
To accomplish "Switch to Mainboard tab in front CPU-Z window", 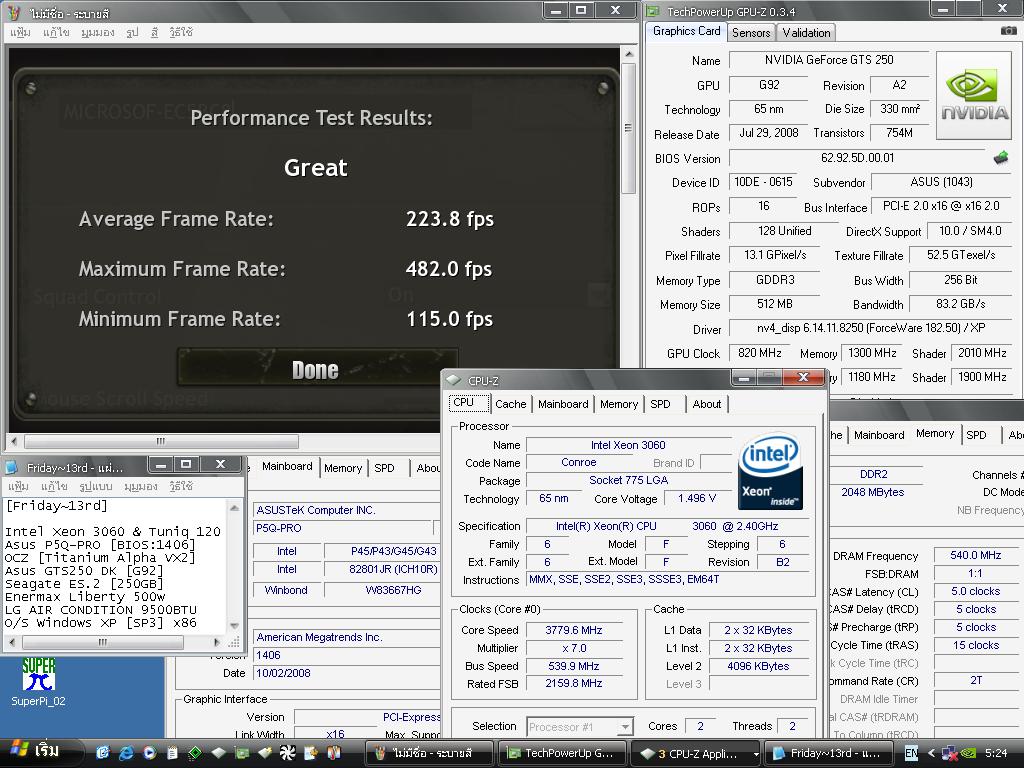I will [563, 404].
